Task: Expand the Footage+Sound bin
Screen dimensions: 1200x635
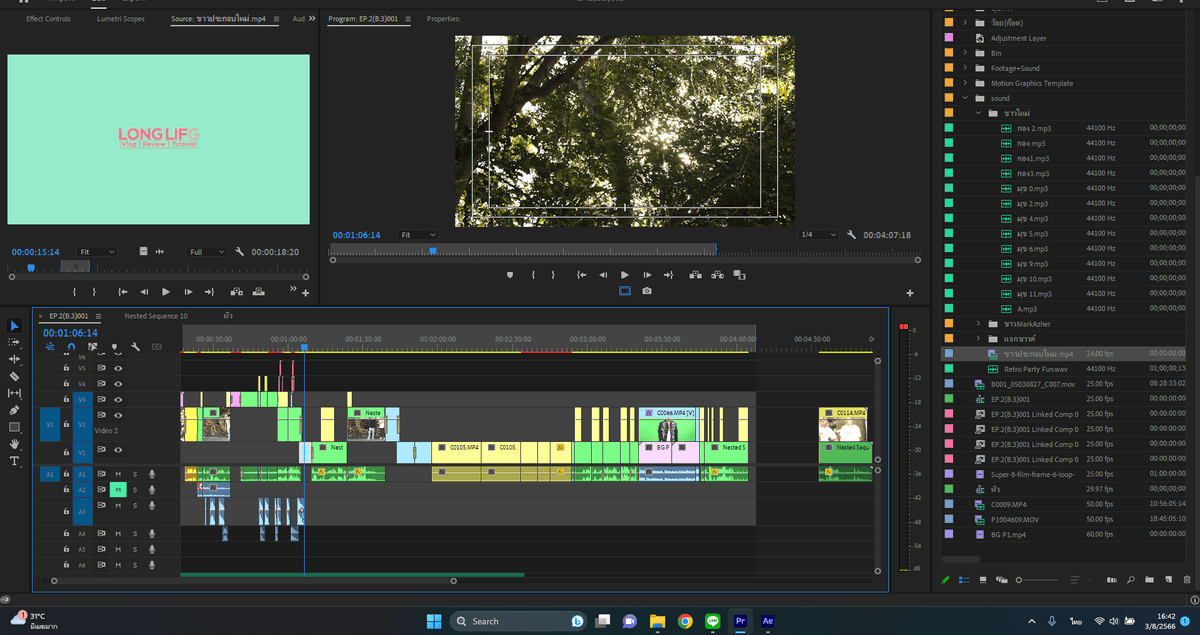Action: [x=966, y=68]
